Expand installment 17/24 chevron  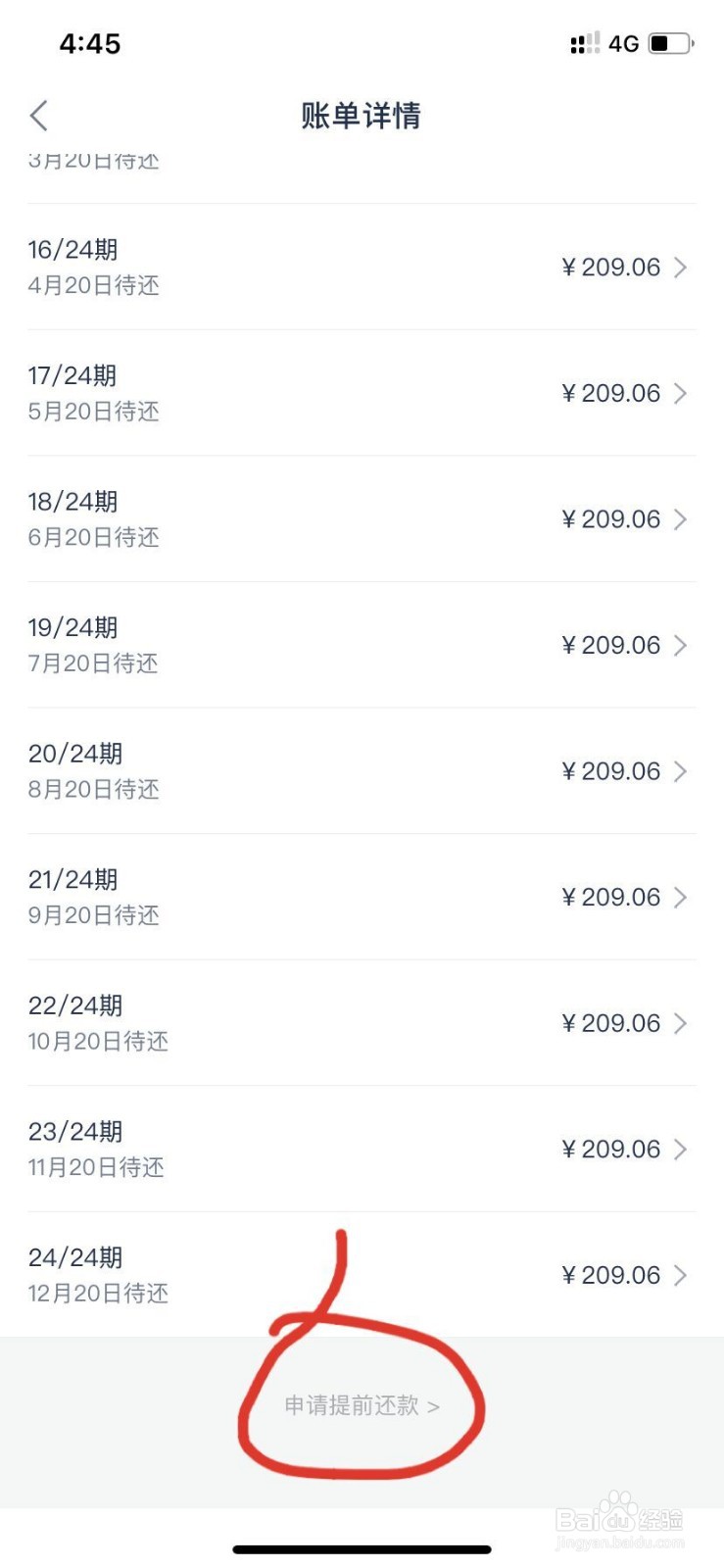point(681,393)
